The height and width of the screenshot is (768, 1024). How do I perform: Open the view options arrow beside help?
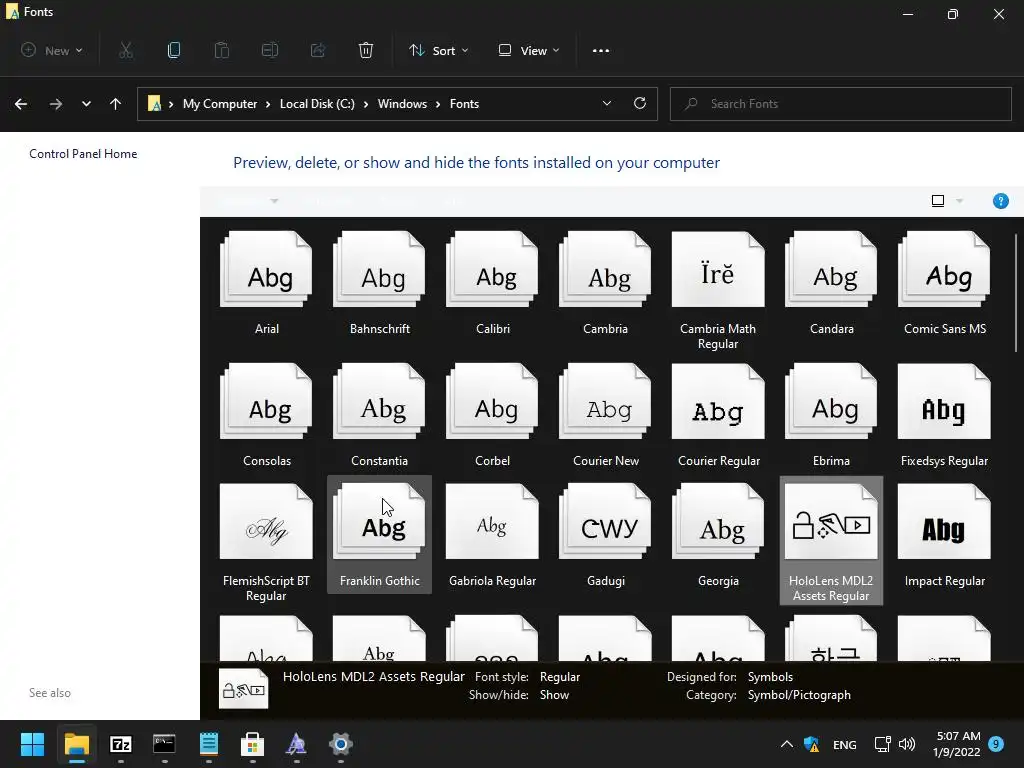959,201
